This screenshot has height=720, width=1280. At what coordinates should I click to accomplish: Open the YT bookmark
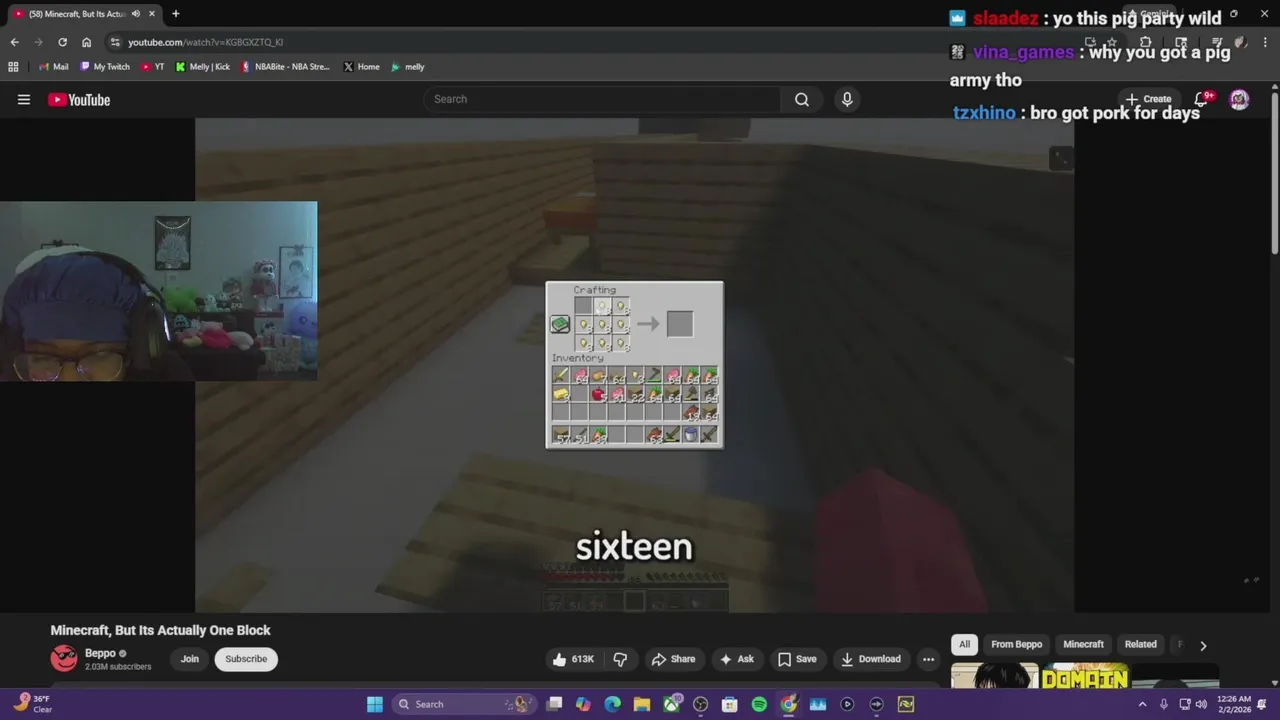click(x=152, y=67)
